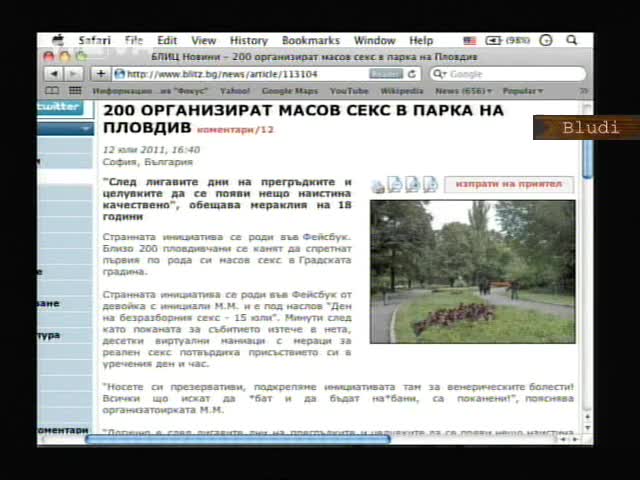Click the Фейсбук link in first paragraph
The image size is (640, 480).
coord(327,237)
